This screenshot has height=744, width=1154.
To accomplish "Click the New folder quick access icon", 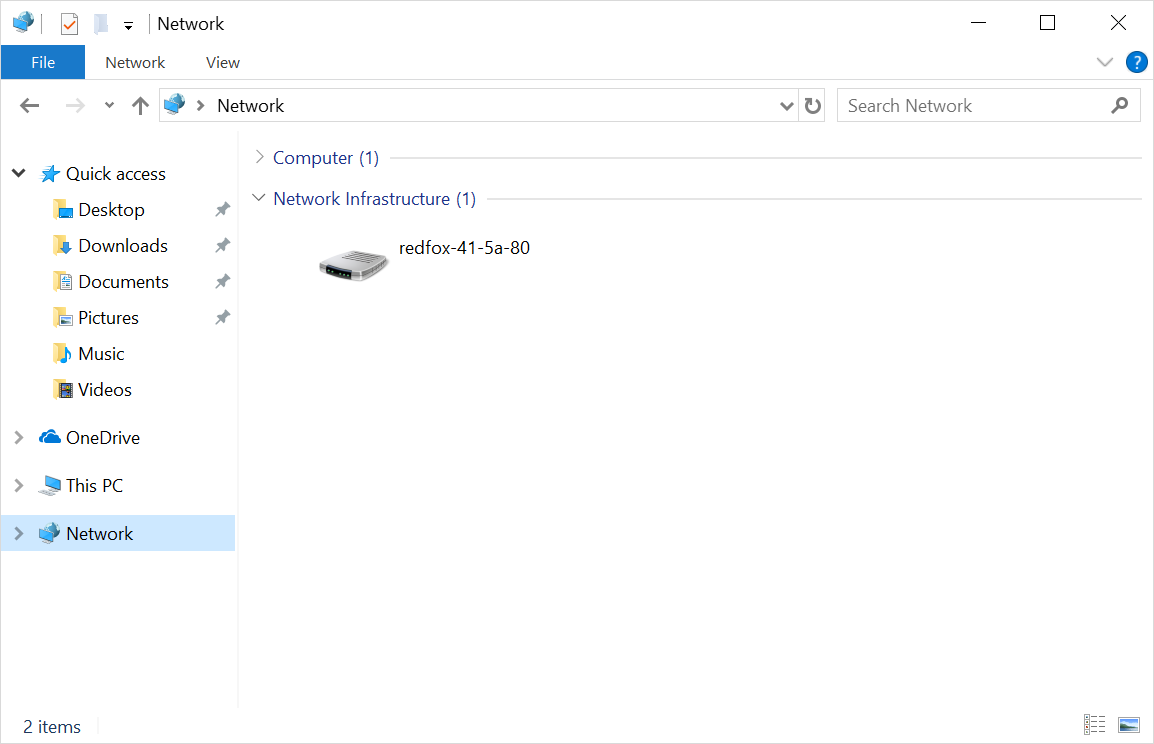I will point(101,24).
